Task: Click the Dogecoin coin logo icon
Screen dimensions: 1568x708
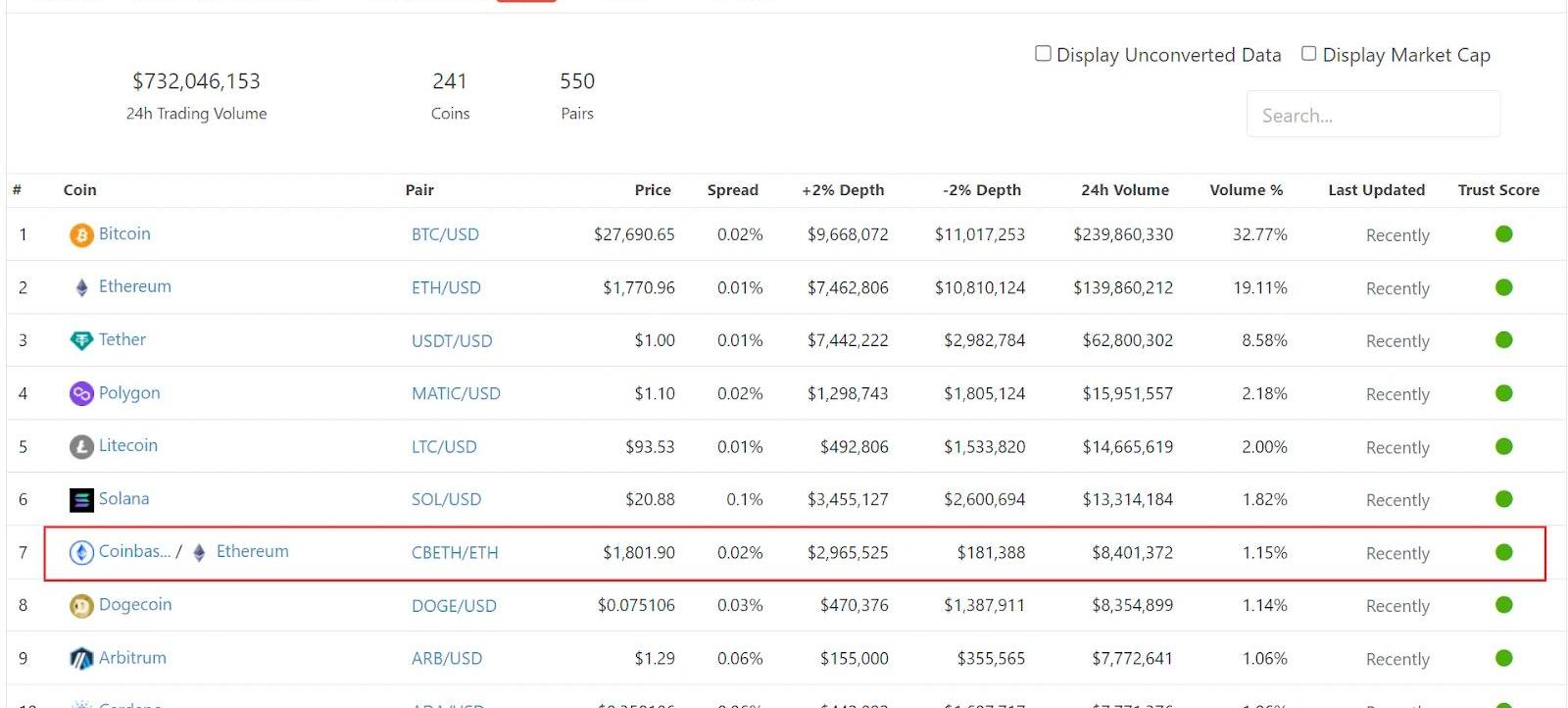Action: tap(81, 606)
